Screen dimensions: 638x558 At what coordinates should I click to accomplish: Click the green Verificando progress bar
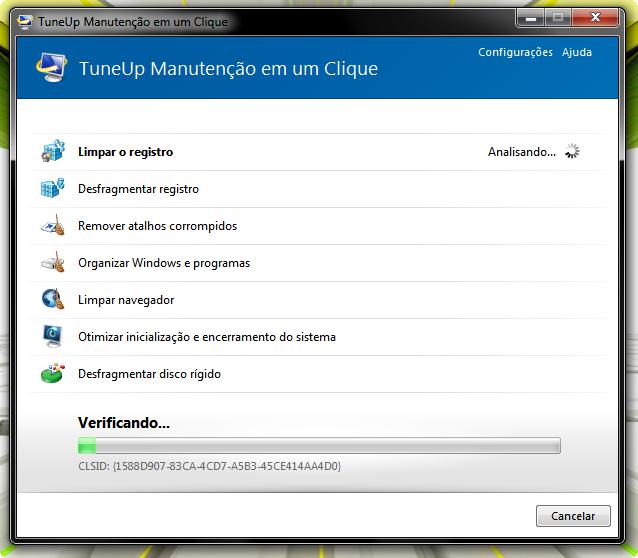click(319, 445)
